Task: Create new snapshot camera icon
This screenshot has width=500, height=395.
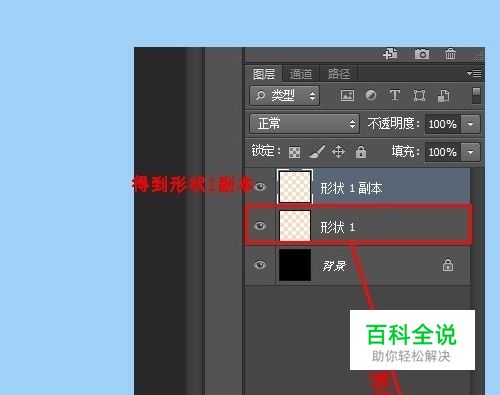Action: coord(422,54)
